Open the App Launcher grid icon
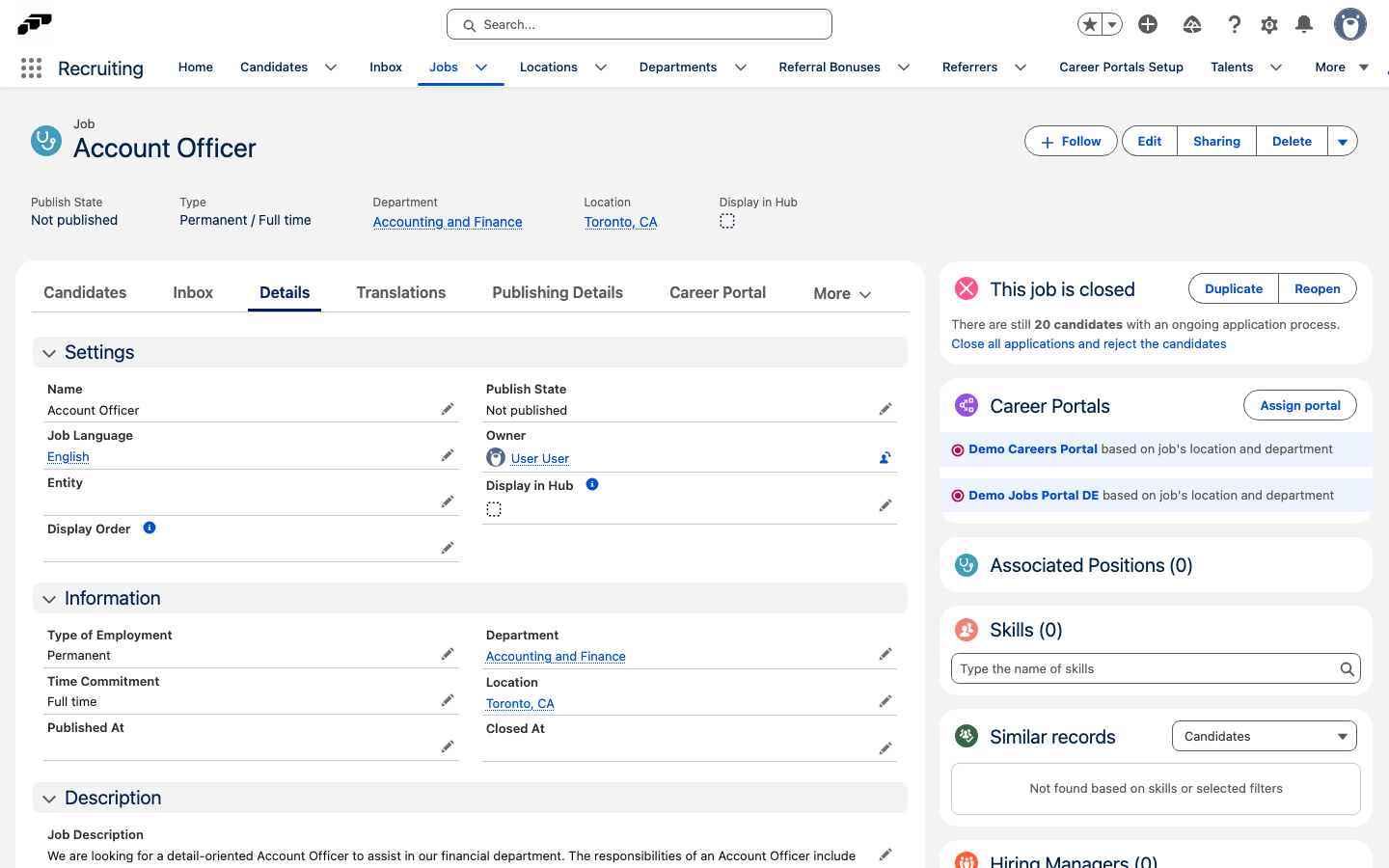The image size is (1389, 868). tap(31, 68)
